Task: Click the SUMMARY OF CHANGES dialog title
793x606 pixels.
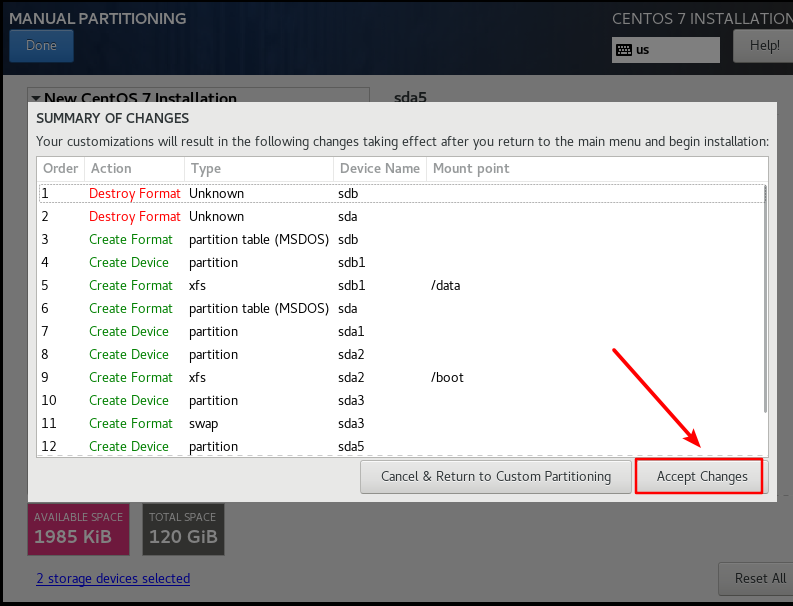Action: coord(112,118)
